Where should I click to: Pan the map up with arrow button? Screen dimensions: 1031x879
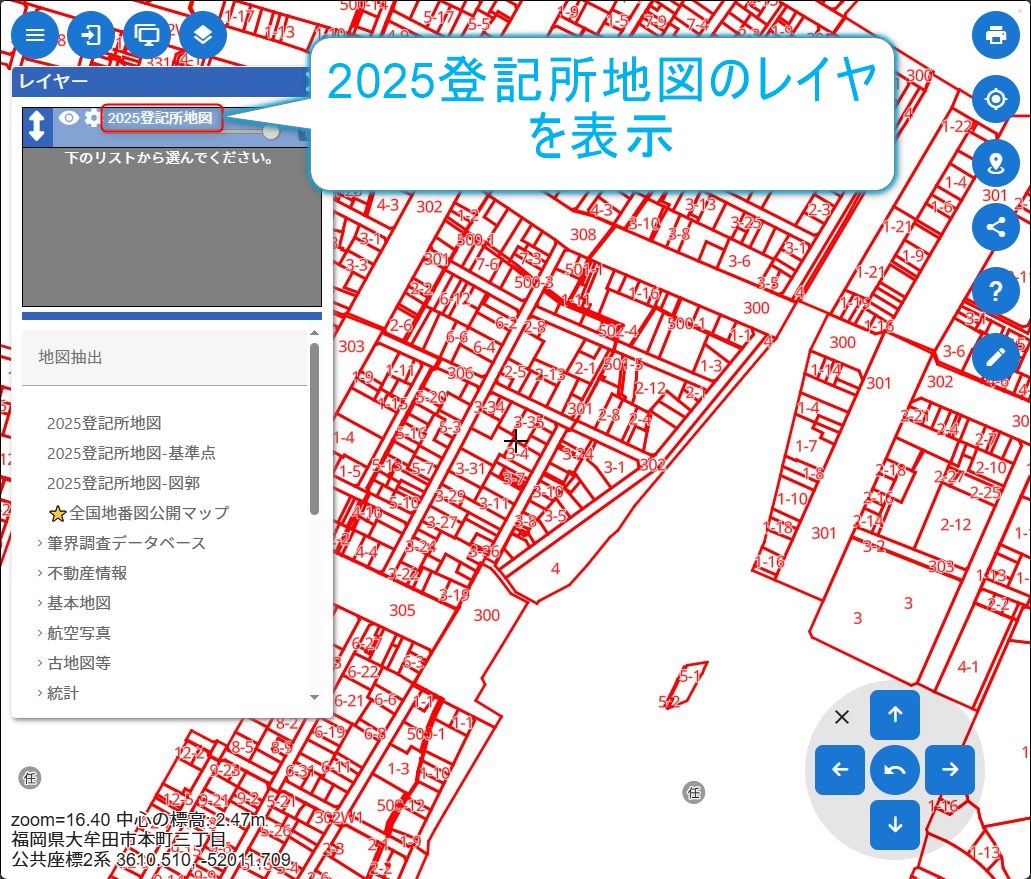coord(895,714)
